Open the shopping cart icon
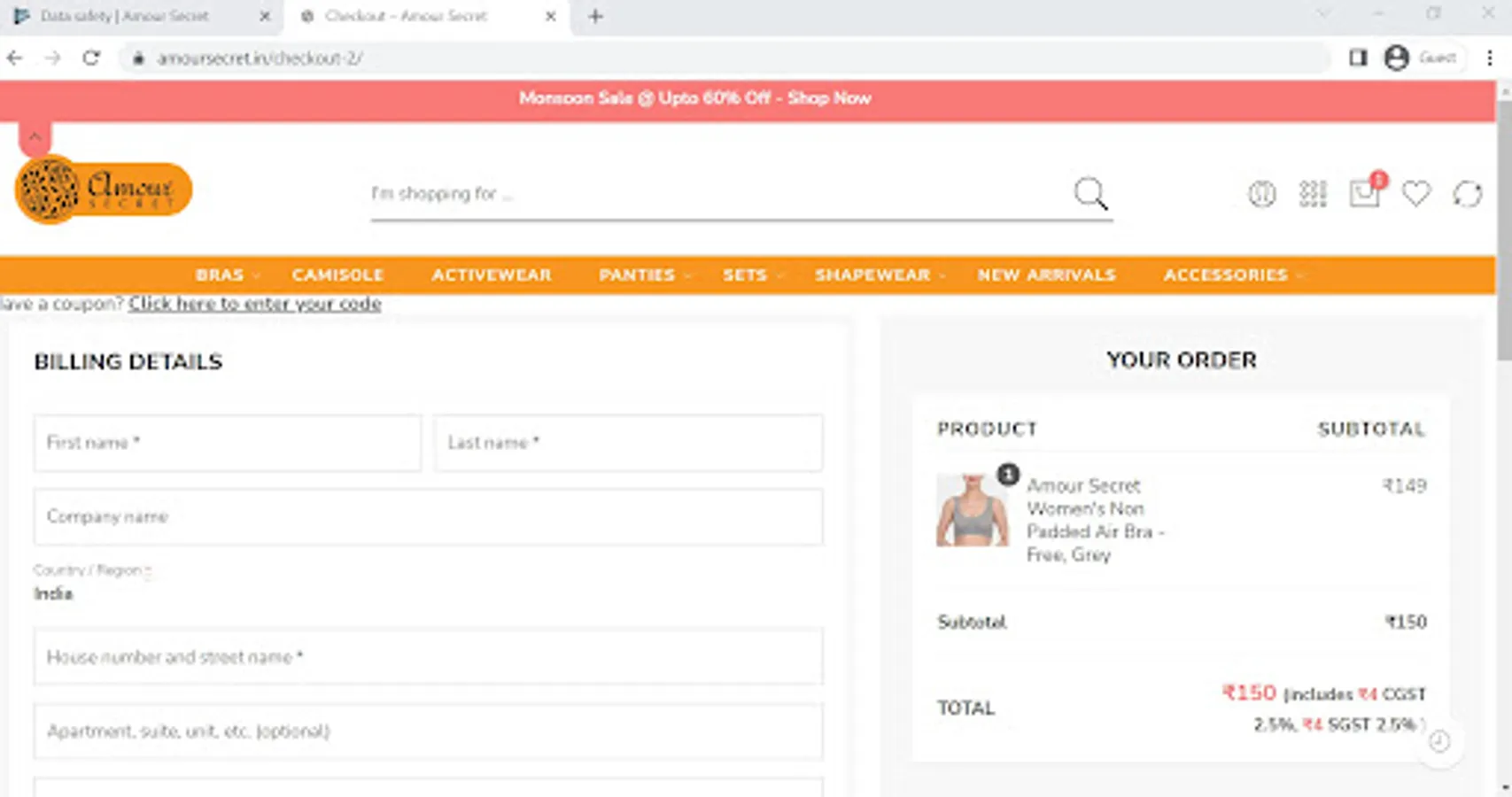 1365,191
